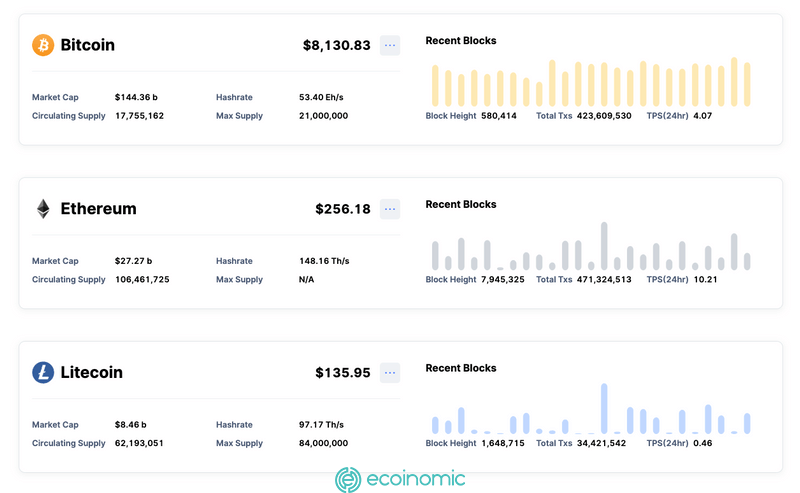Select Bitcoin circulating supply 17,755,162
The image size is (800, 493).
(x=139, y=116)
